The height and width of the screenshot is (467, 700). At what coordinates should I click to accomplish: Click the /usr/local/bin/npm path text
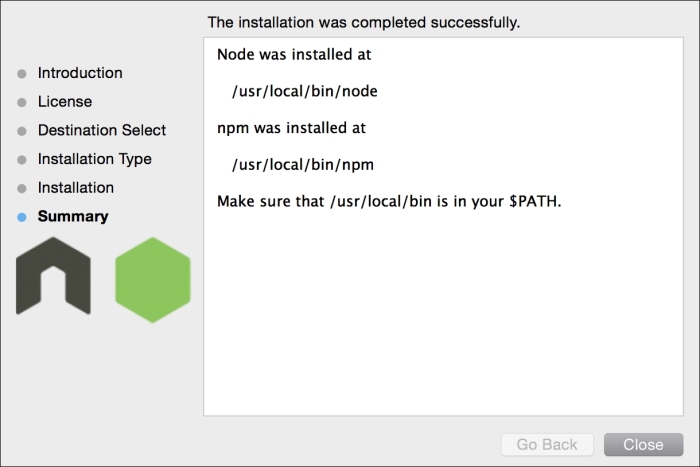[x=303, y=165]
